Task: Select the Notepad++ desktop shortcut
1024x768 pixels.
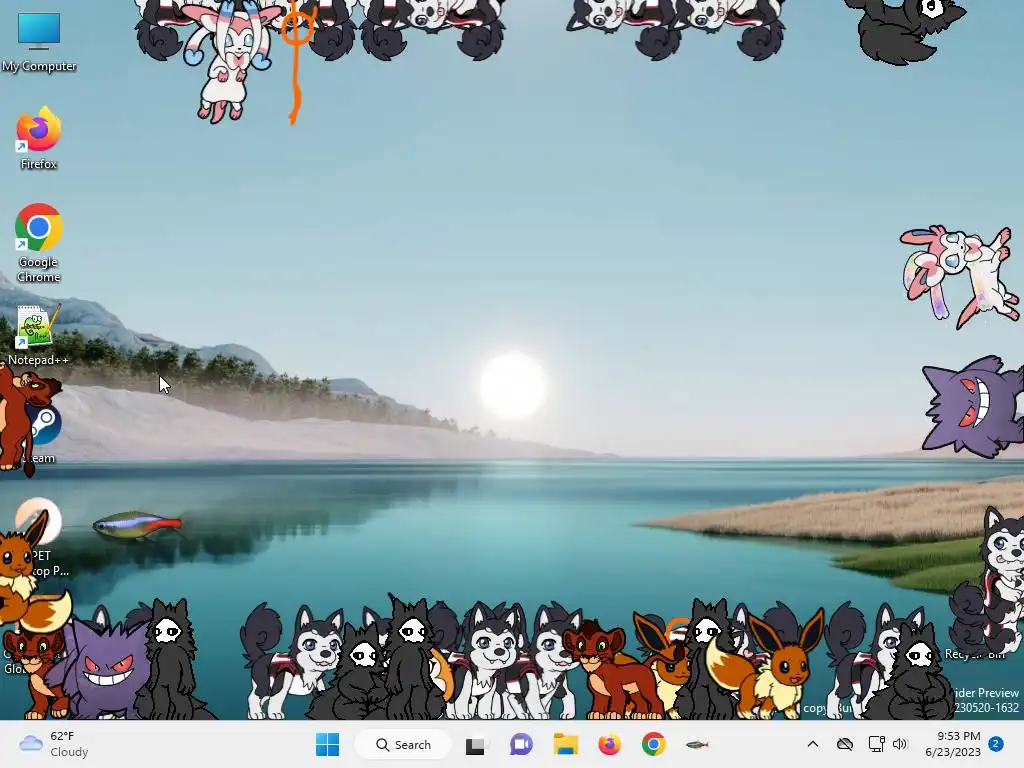Action: pyautogui.click(x=38, y=334)
